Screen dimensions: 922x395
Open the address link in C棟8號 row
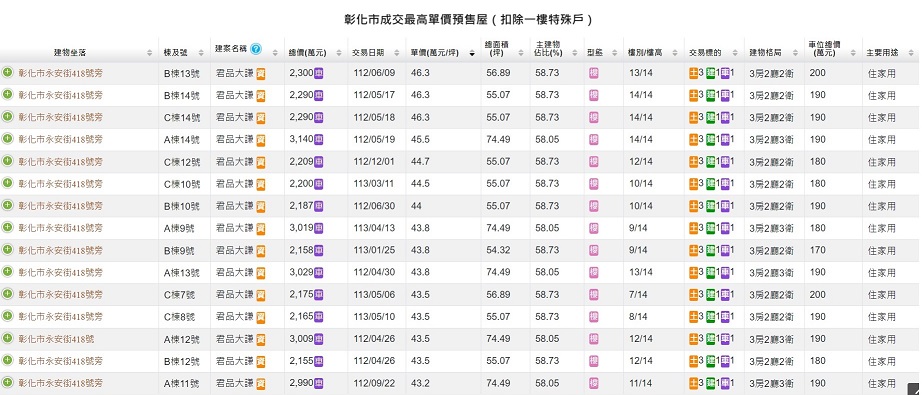click(x=61, y=317)
